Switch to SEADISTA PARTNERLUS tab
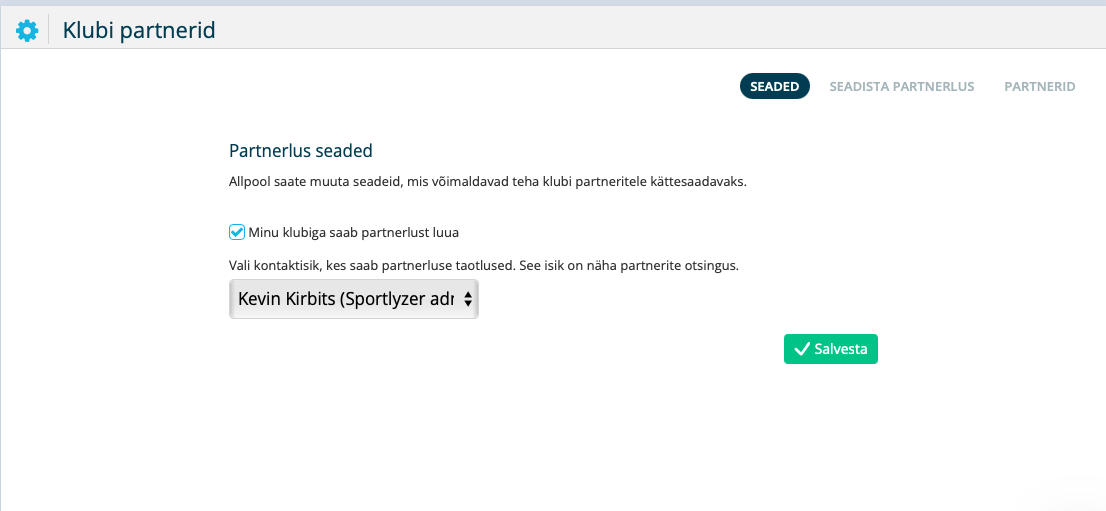Image resolution: width=1106 pixels, height=511 pixels. [x=901, y=86]
